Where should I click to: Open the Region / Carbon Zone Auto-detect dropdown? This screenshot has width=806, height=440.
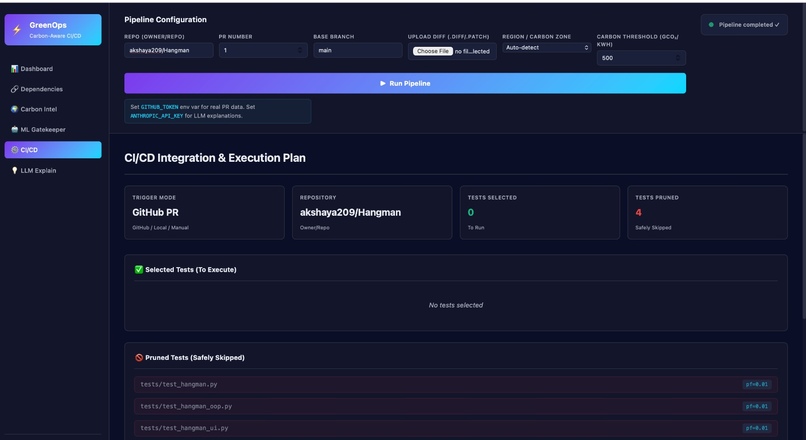click(547, 47)
